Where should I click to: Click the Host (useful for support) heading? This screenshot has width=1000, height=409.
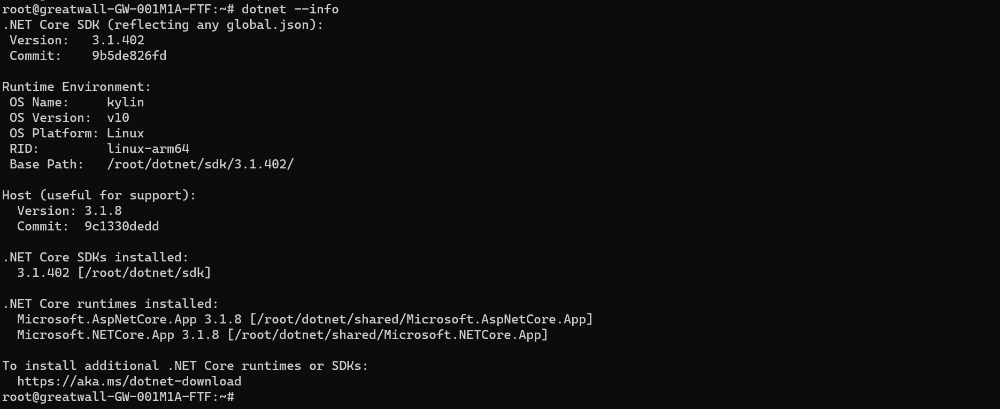(x=99, y=195)
